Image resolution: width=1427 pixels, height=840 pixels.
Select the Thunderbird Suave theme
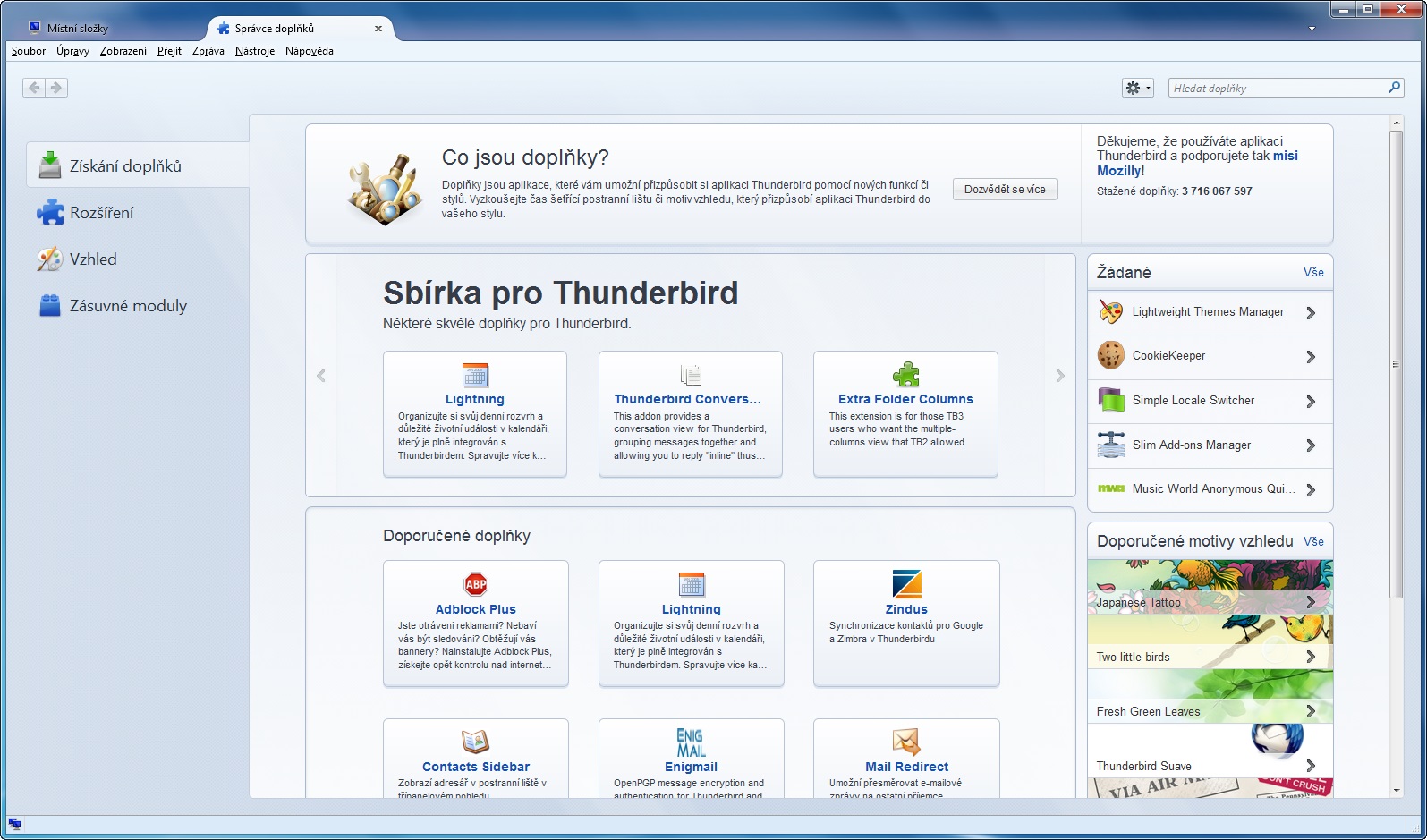(1210, 751)
